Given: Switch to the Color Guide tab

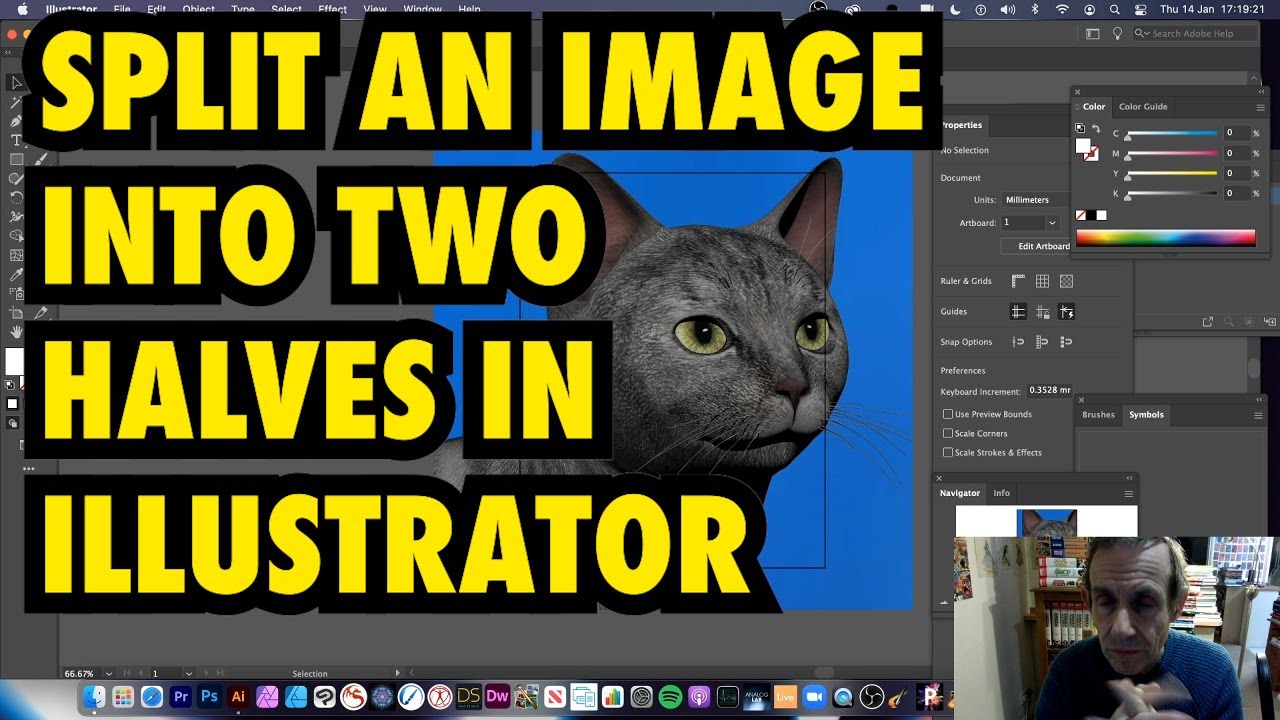Looking at the screenshot, I should [1143, 107].
